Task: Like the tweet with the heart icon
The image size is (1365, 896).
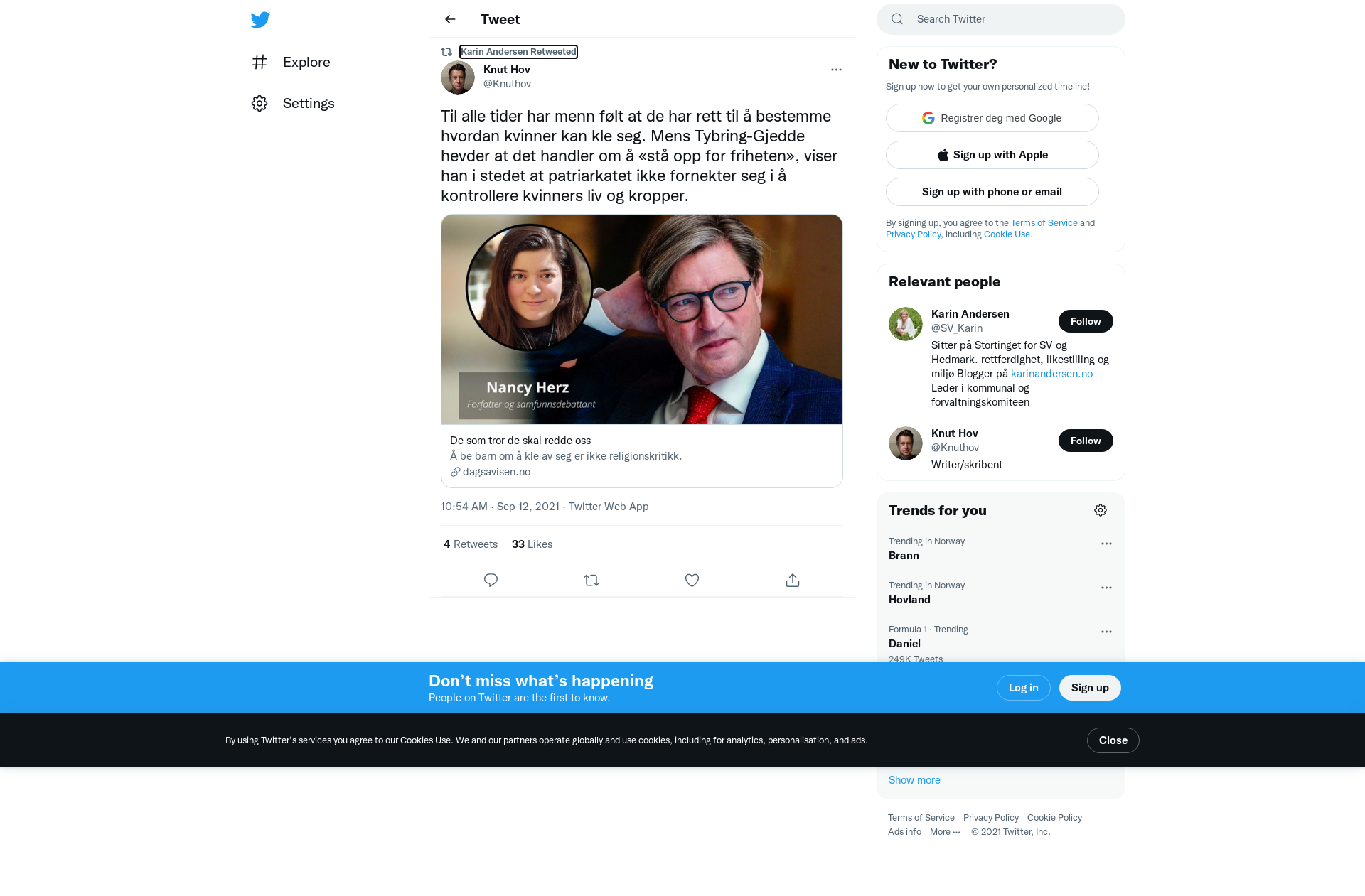Action: (692, 581)
